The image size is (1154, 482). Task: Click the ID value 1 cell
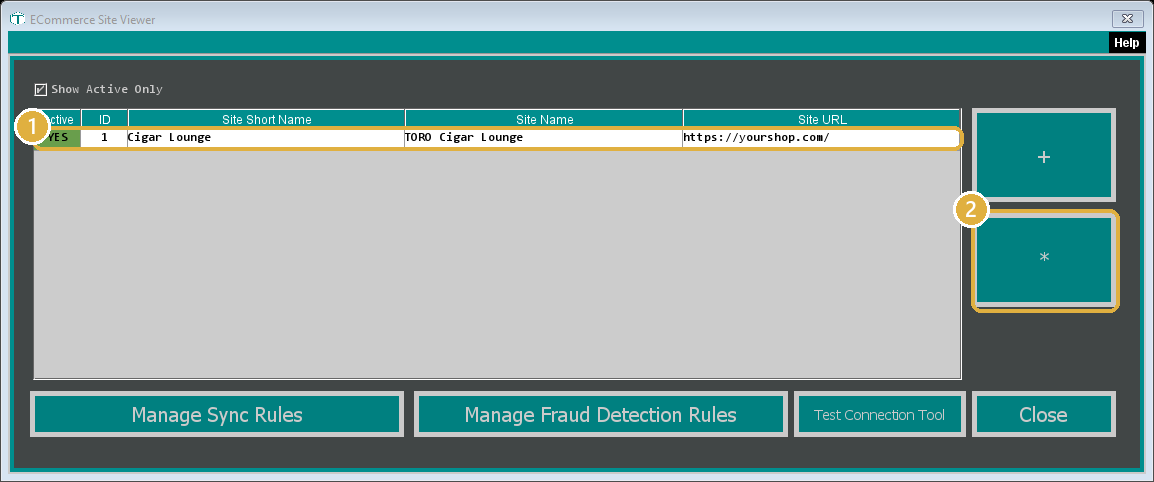[105, 138]
